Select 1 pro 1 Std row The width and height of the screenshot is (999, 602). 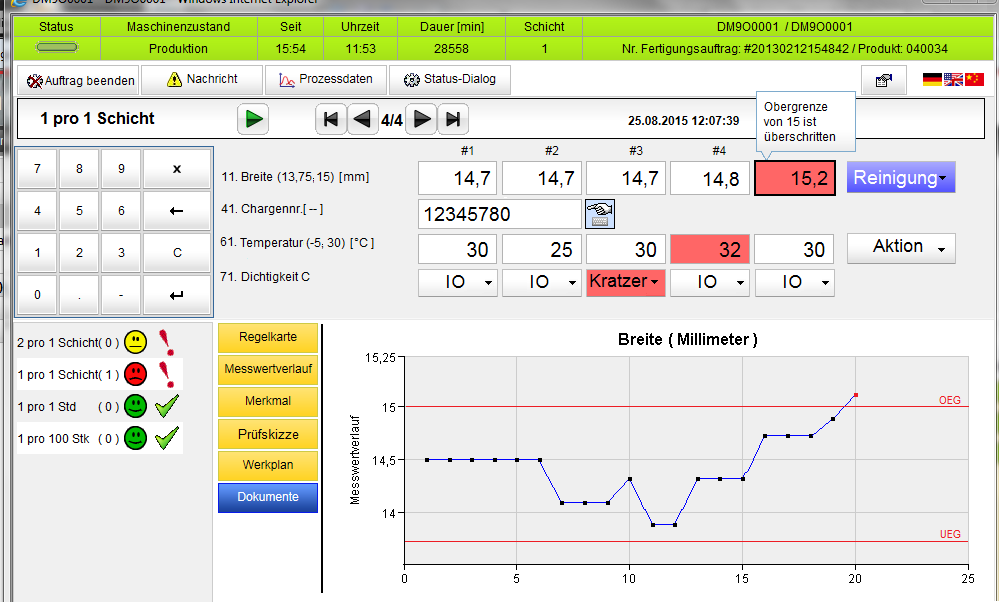click(x=99, y=406)
